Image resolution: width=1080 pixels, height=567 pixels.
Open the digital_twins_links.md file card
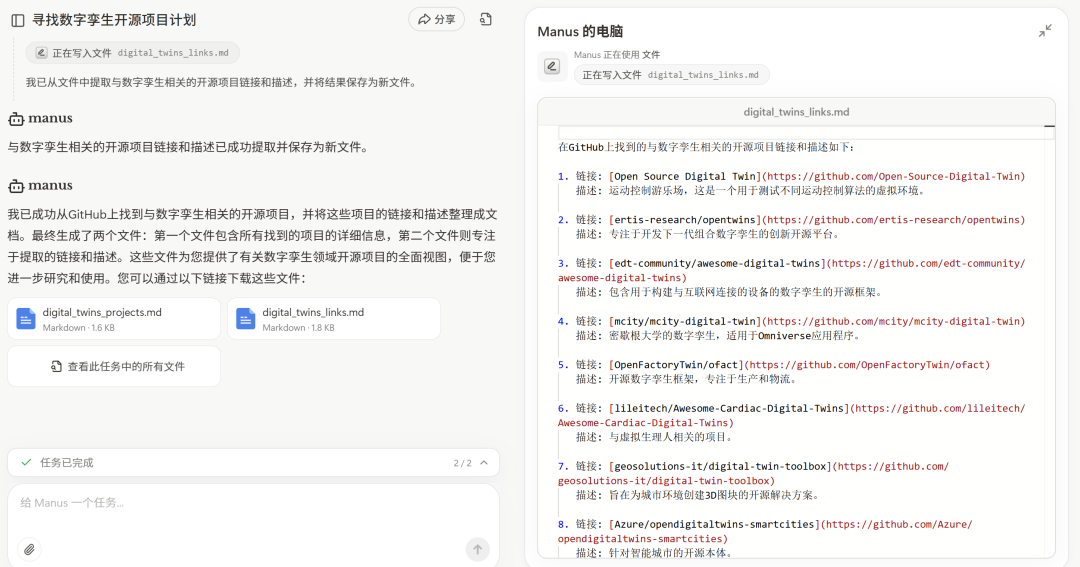point(334,319)
